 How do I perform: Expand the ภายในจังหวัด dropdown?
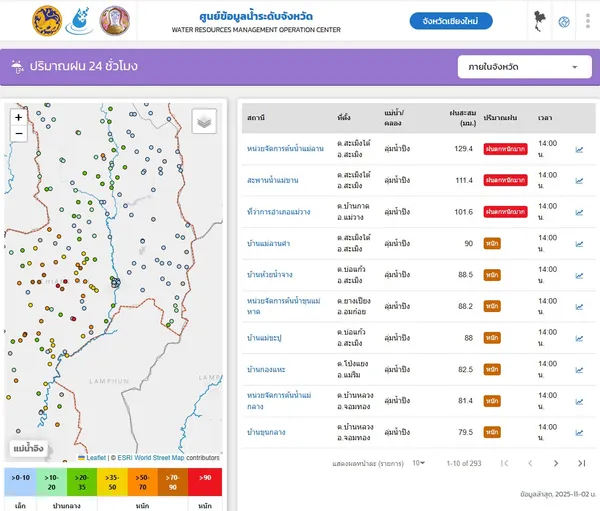click(523, 68)
